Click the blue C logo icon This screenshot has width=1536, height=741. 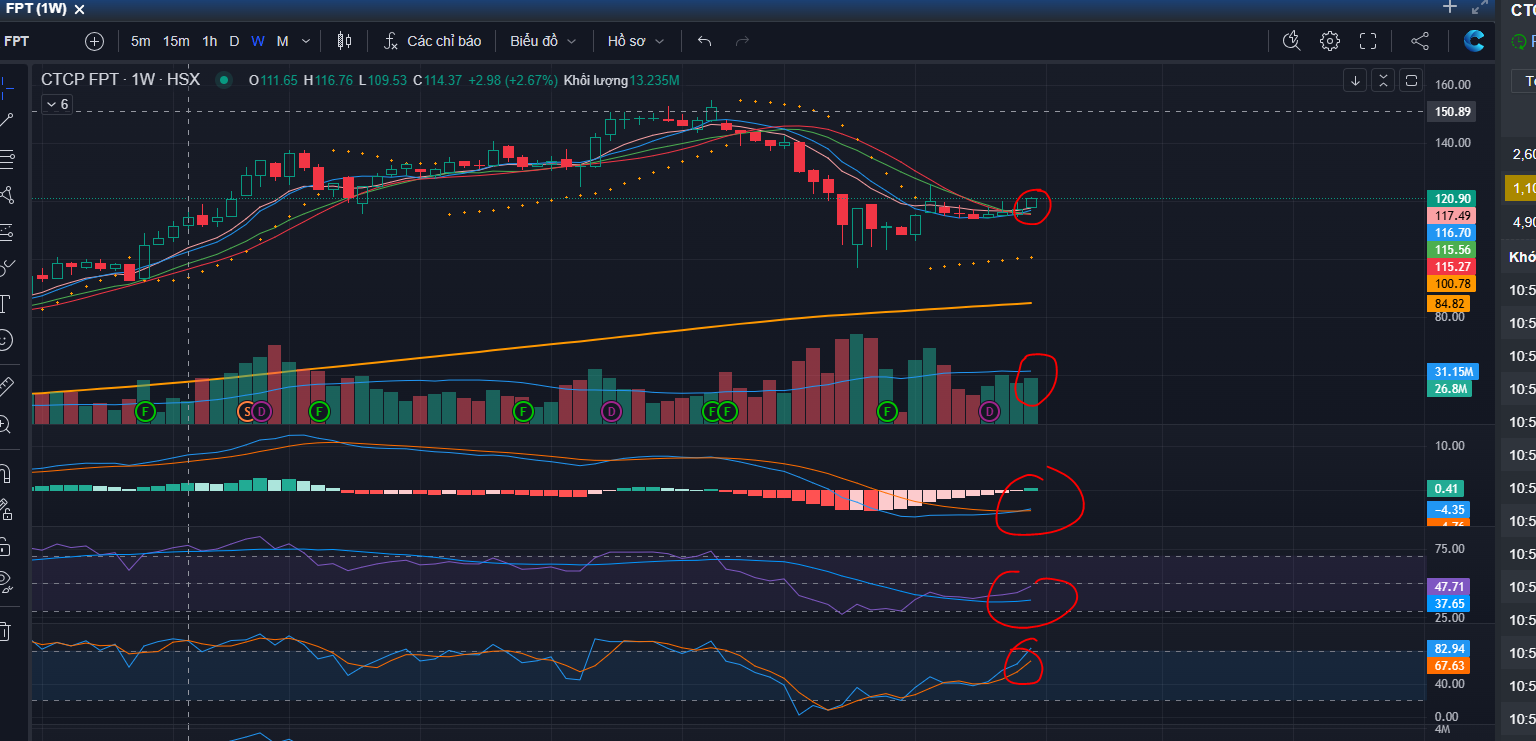[x=1473, y=41]
